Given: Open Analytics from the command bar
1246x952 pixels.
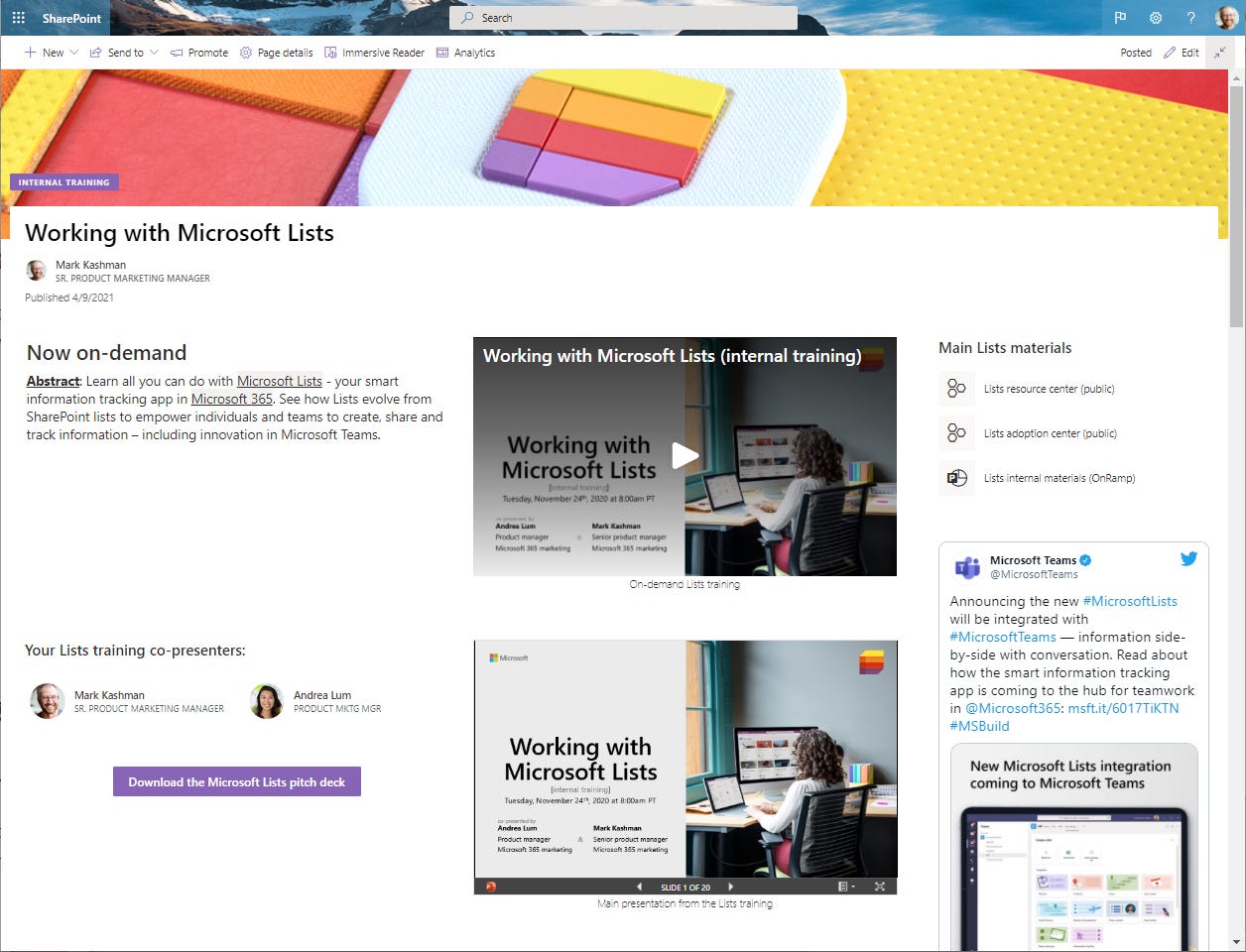Looking at the screenshot, I should pos(465,53).
